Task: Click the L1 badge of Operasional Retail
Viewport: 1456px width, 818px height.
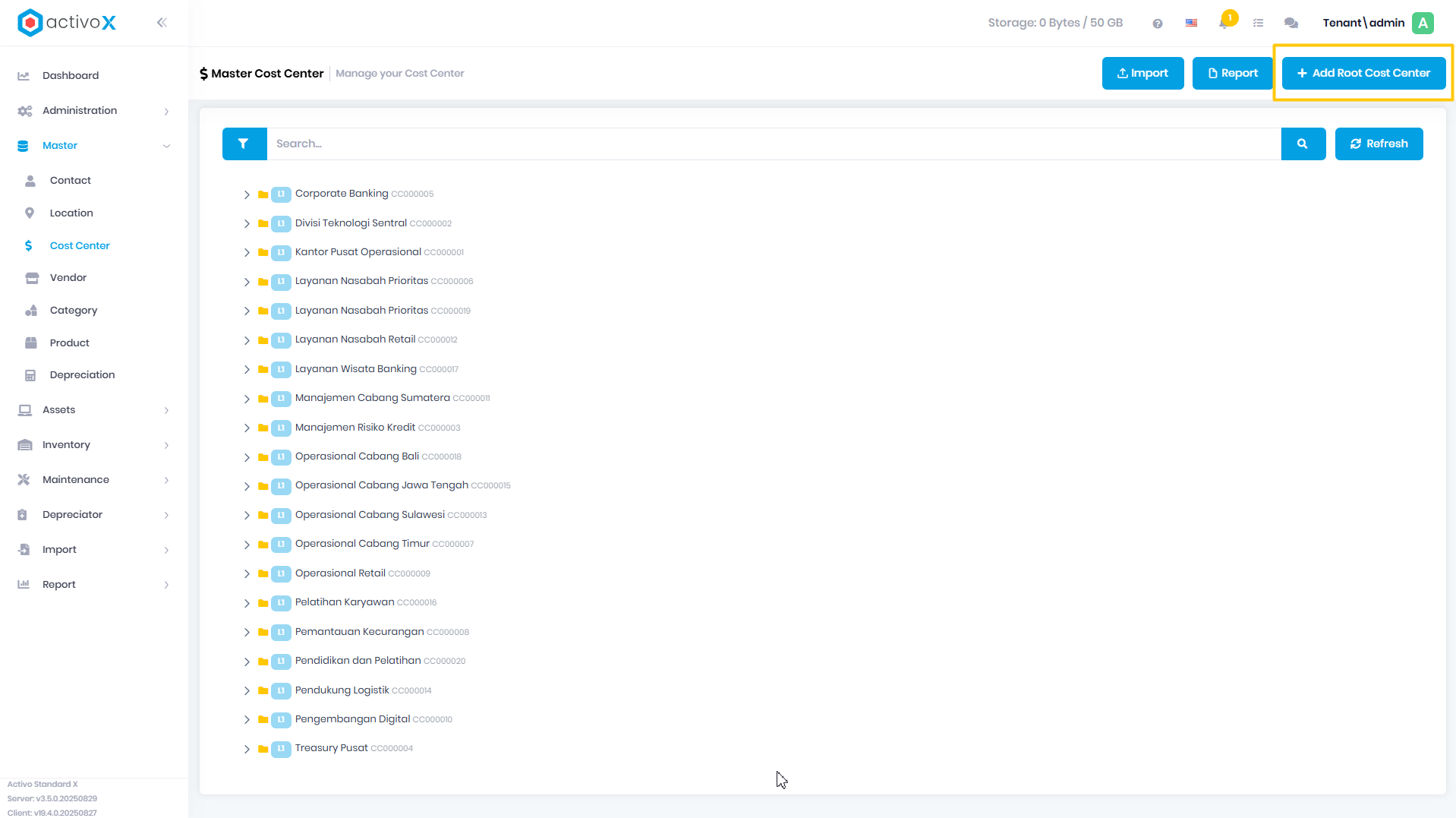Action: coord(281,573)
